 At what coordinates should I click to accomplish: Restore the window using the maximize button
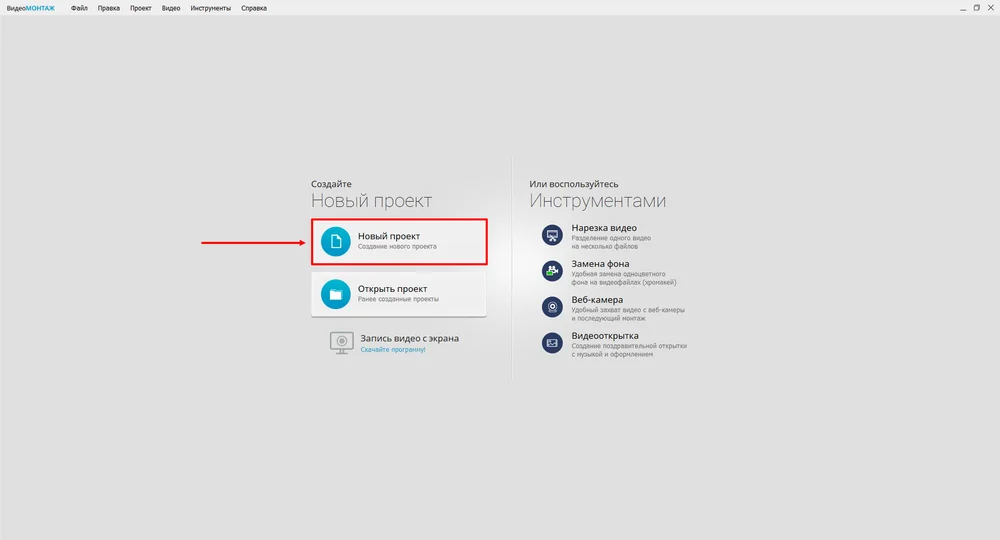pos(976,8)
